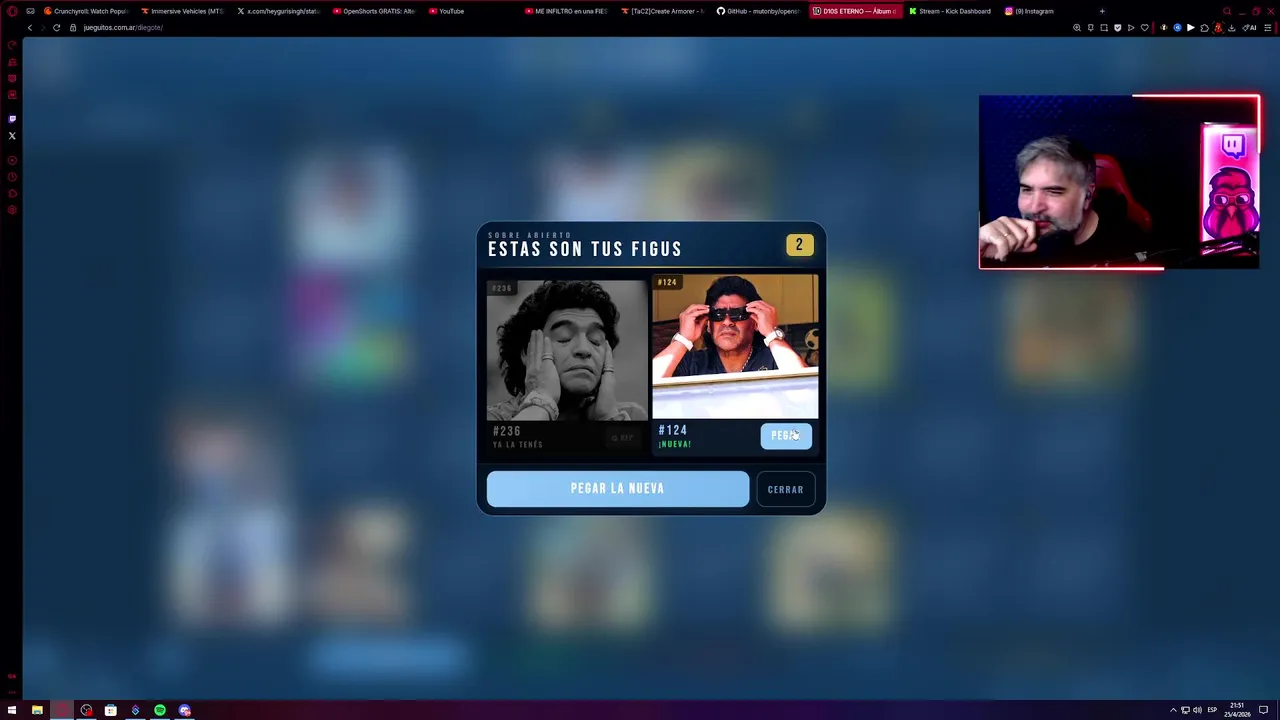Image resolution: width=1280 pixels, height=720 pixels.
Task: Open Spotify from the taskbar
Action: click(160, 710)
